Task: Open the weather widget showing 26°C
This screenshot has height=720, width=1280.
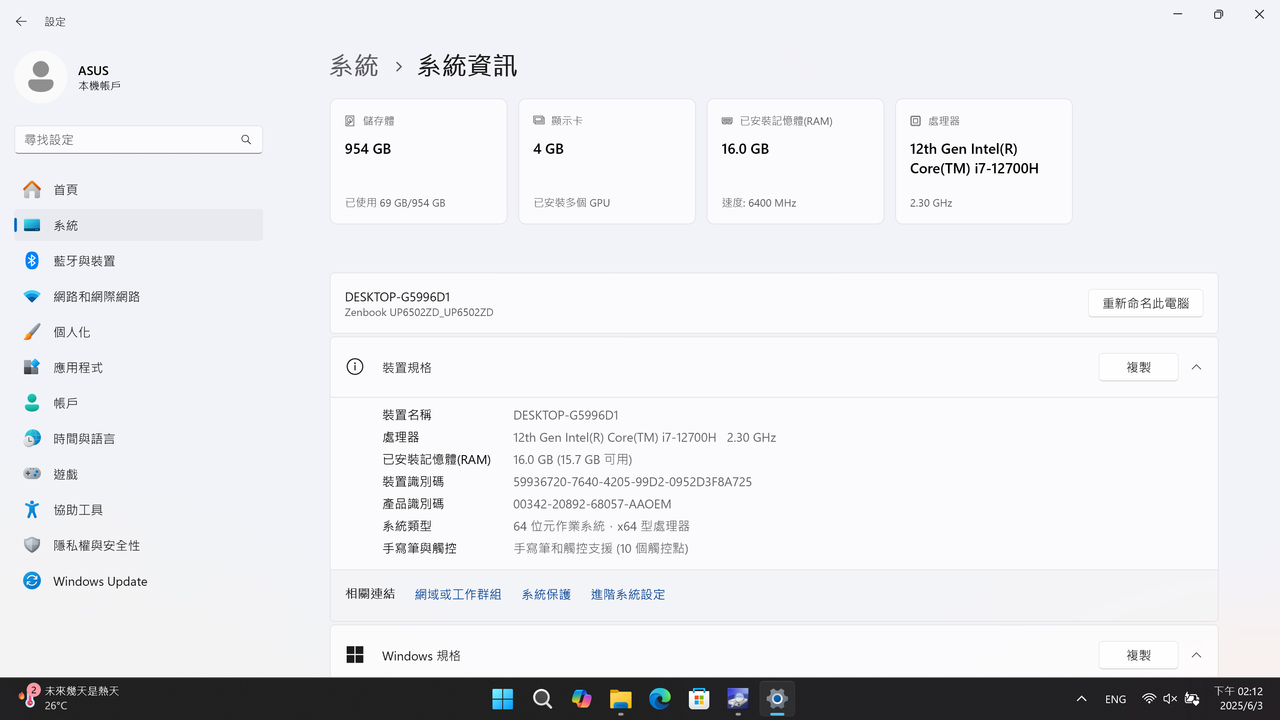Action: (x=69, y=698)
